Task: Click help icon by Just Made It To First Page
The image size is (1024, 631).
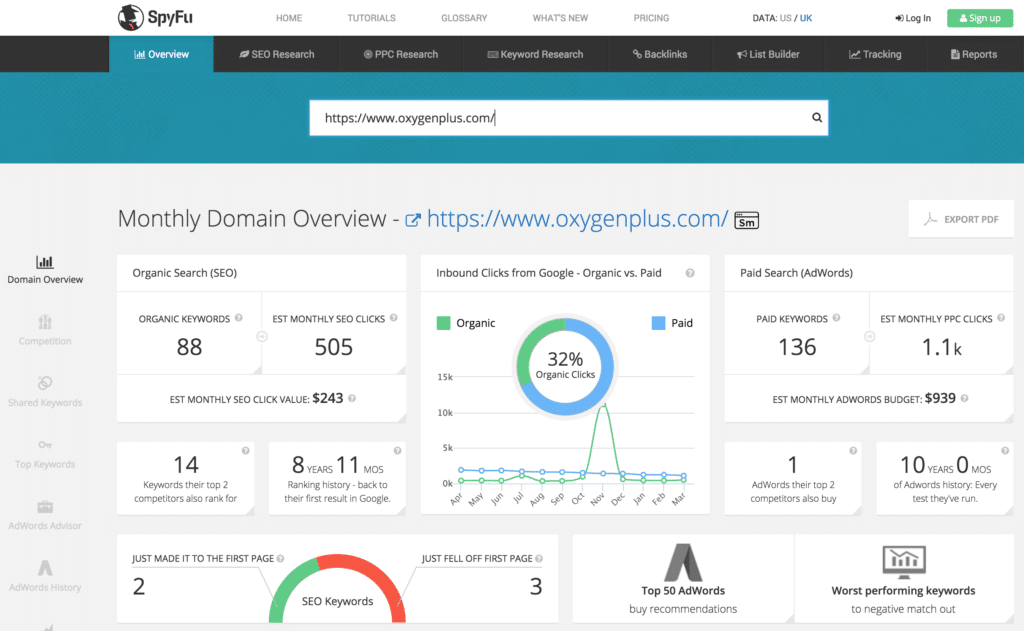Action: [x=280, y=558]
